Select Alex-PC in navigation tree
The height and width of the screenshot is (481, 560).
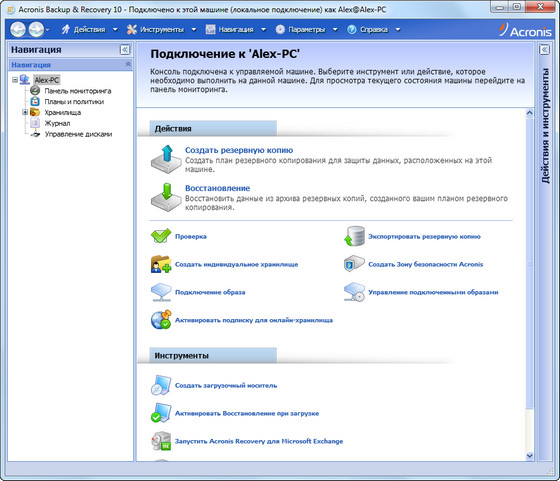click(46, 80)
